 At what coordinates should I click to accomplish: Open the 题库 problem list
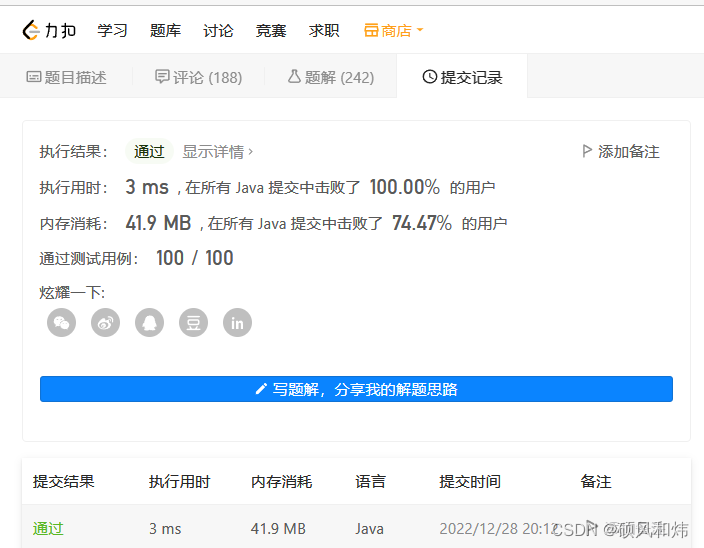pyautogui.click(x=165, y=31)
